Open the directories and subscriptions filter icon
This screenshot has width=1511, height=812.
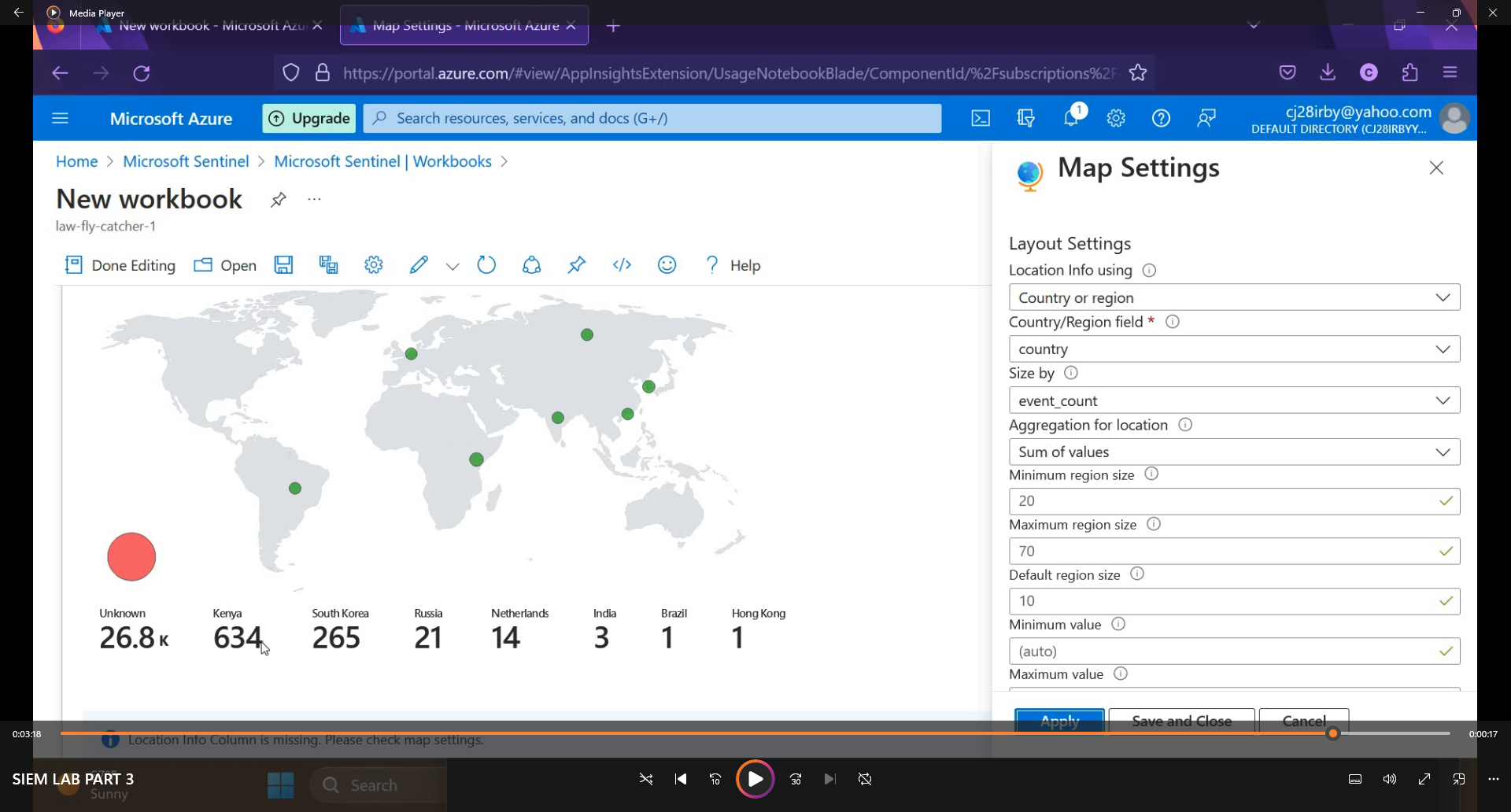[1026, 119]
